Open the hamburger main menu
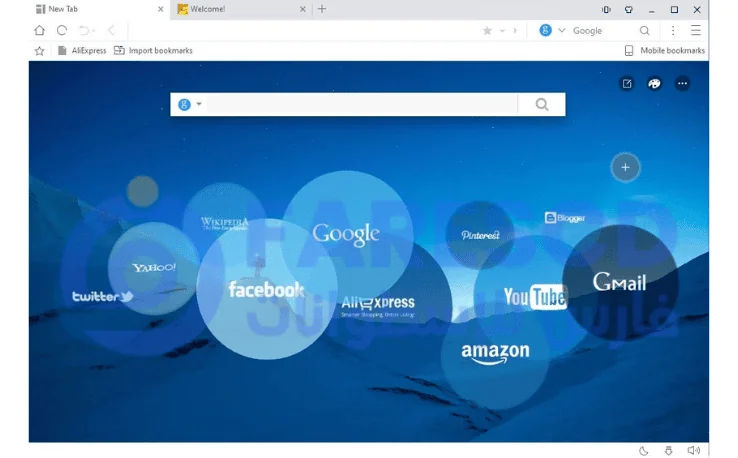The image size is (738, 458). coord(696,31)
